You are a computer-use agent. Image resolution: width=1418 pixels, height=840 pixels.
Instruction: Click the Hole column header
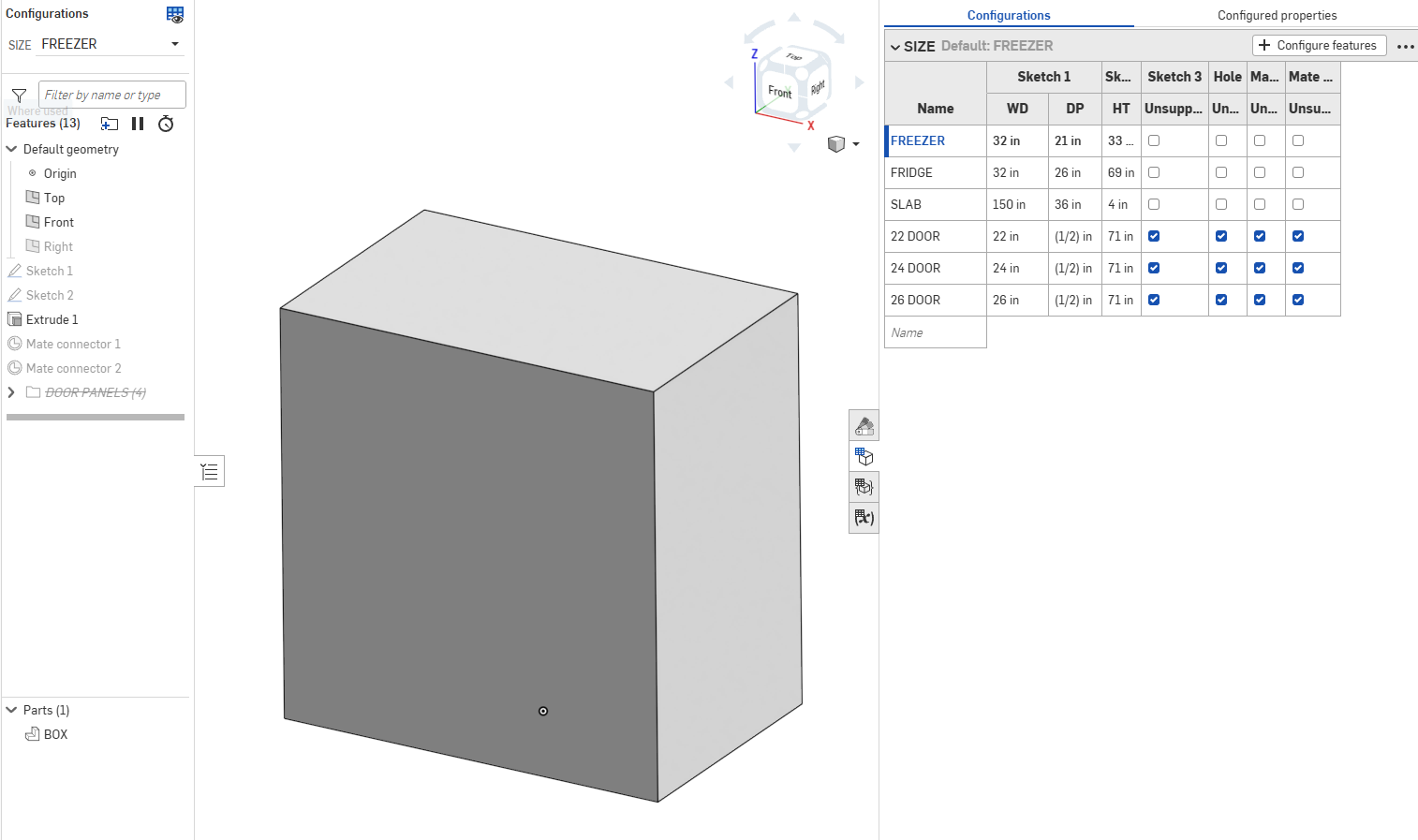(1228, 77)
